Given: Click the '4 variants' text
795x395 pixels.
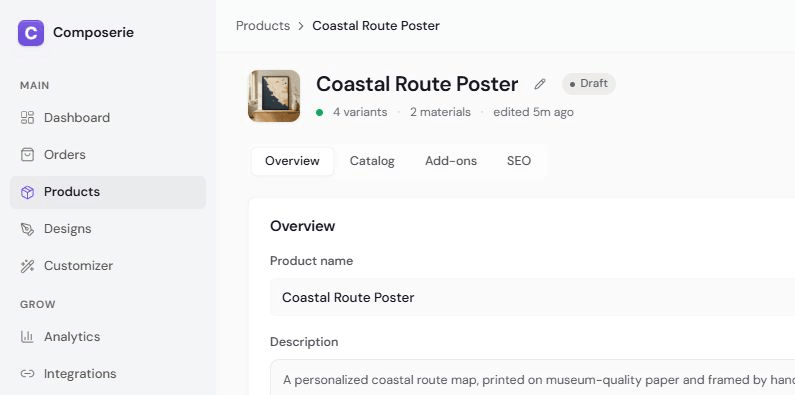Looking at the screenshot, I should point(360,112).
